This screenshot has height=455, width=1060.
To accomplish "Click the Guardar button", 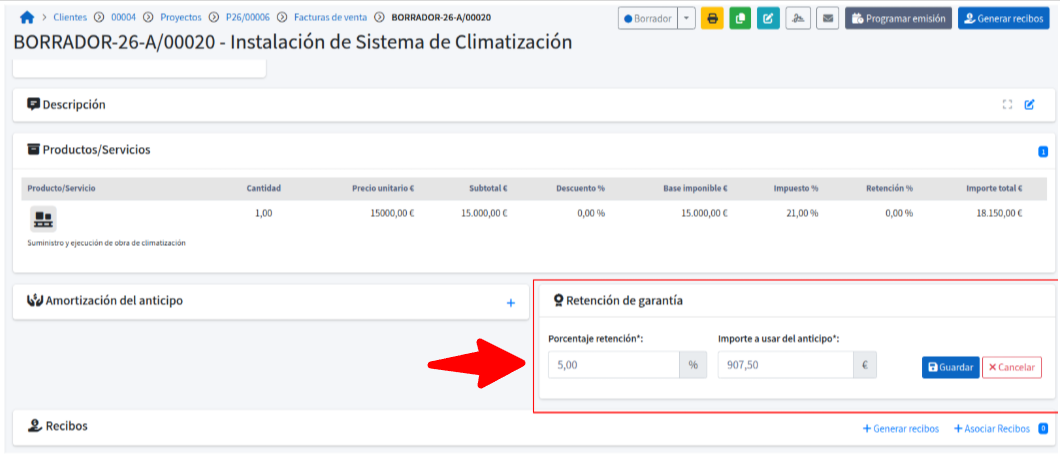I will point(950,367).
